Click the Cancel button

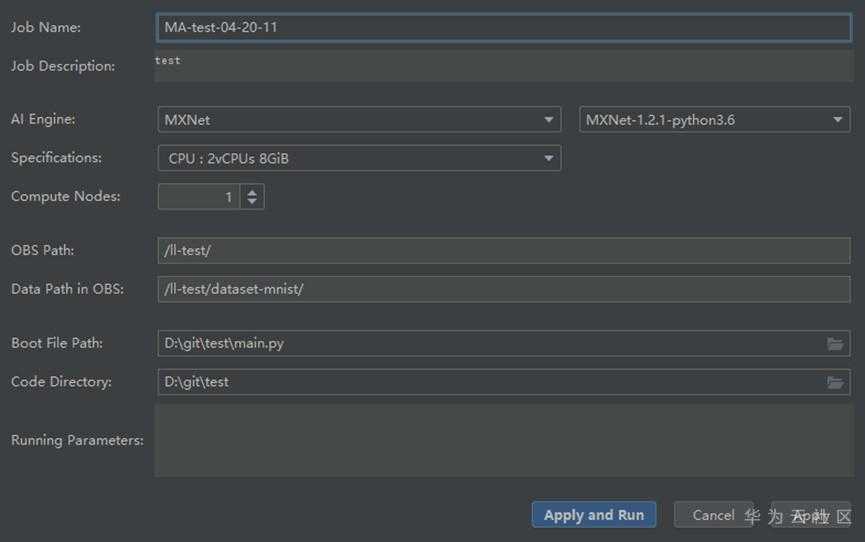pyautogui.click(x=713, y=515)
